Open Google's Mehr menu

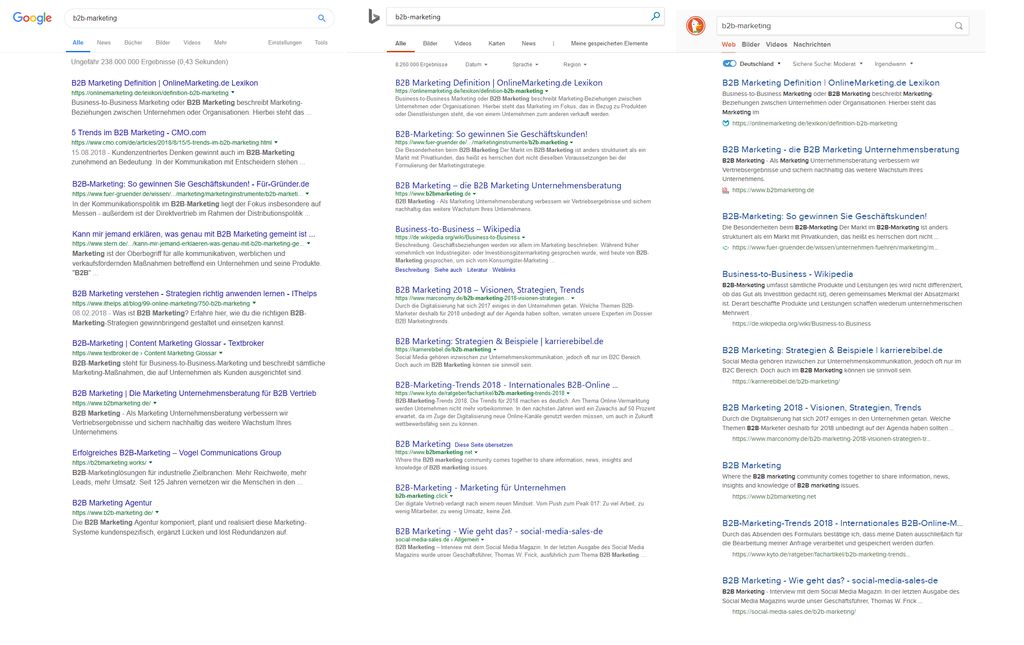pos(219,42)
